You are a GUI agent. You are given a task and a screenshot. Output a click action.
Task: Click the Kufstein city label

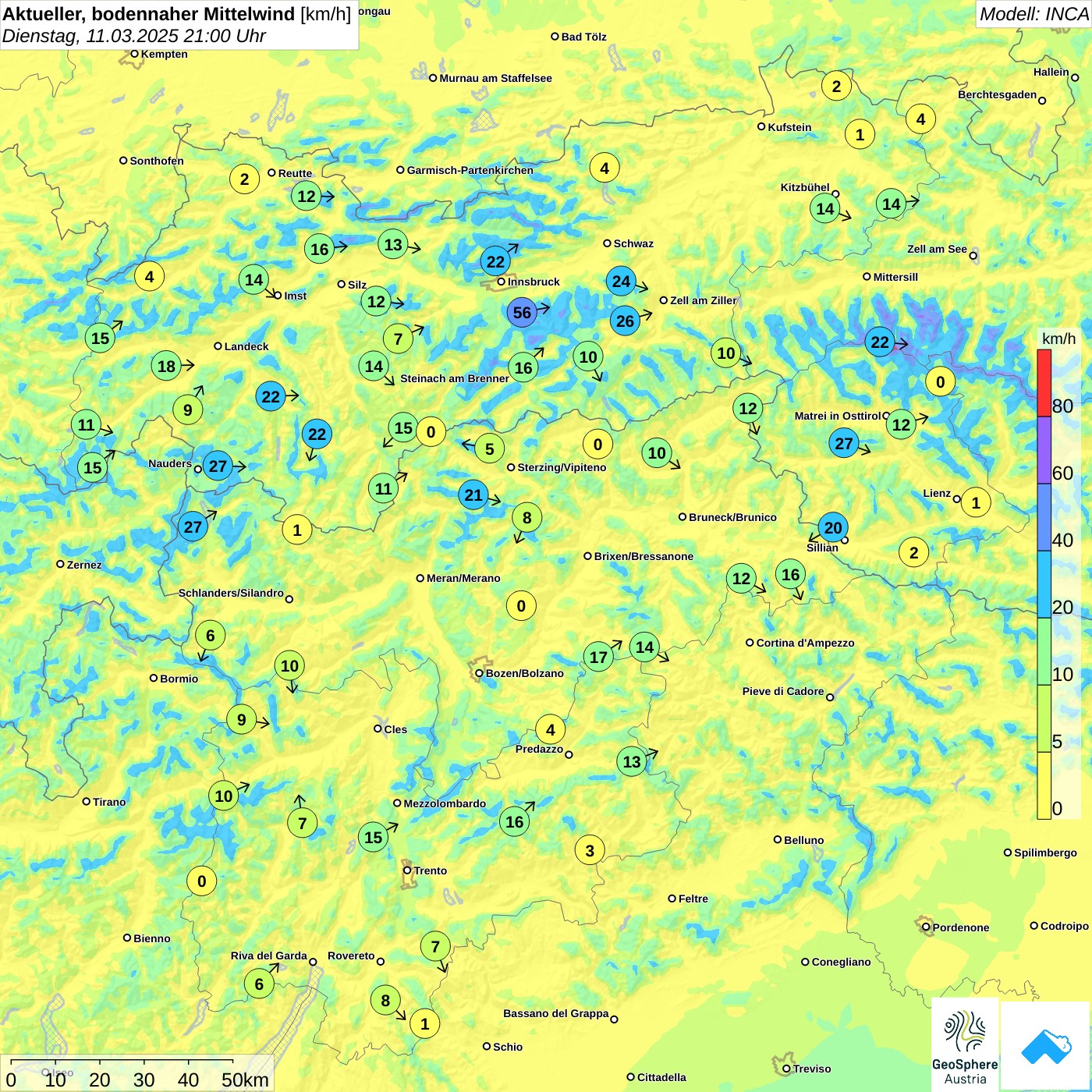[x=789, y=127]
